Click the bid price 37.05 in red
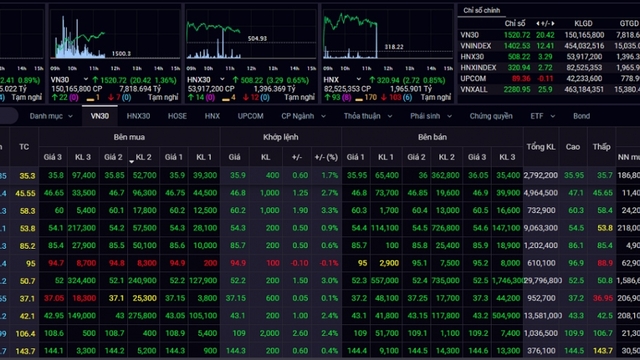640x360 pixels. (x=54, y=298)
